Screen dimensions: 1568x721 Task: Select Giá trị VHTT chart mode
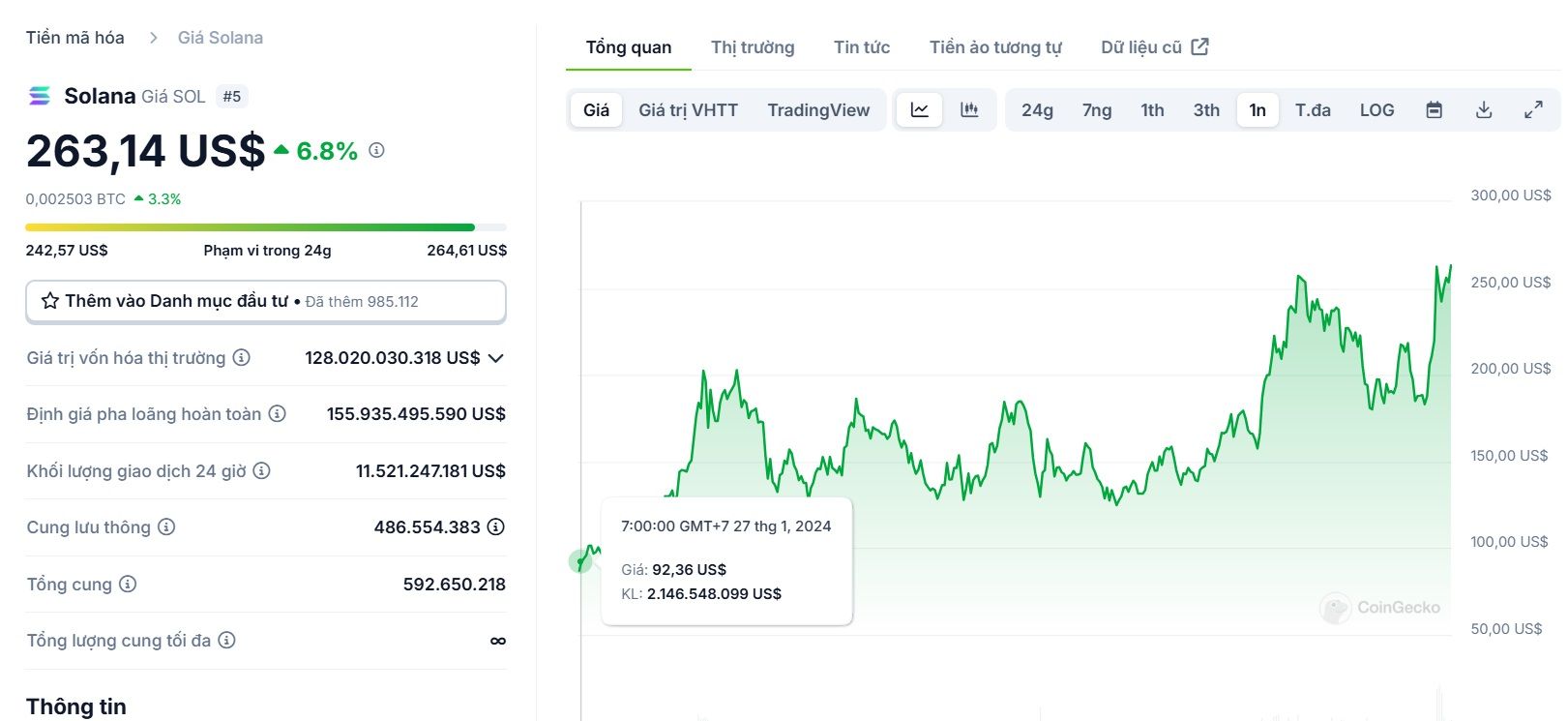[688, 110]
